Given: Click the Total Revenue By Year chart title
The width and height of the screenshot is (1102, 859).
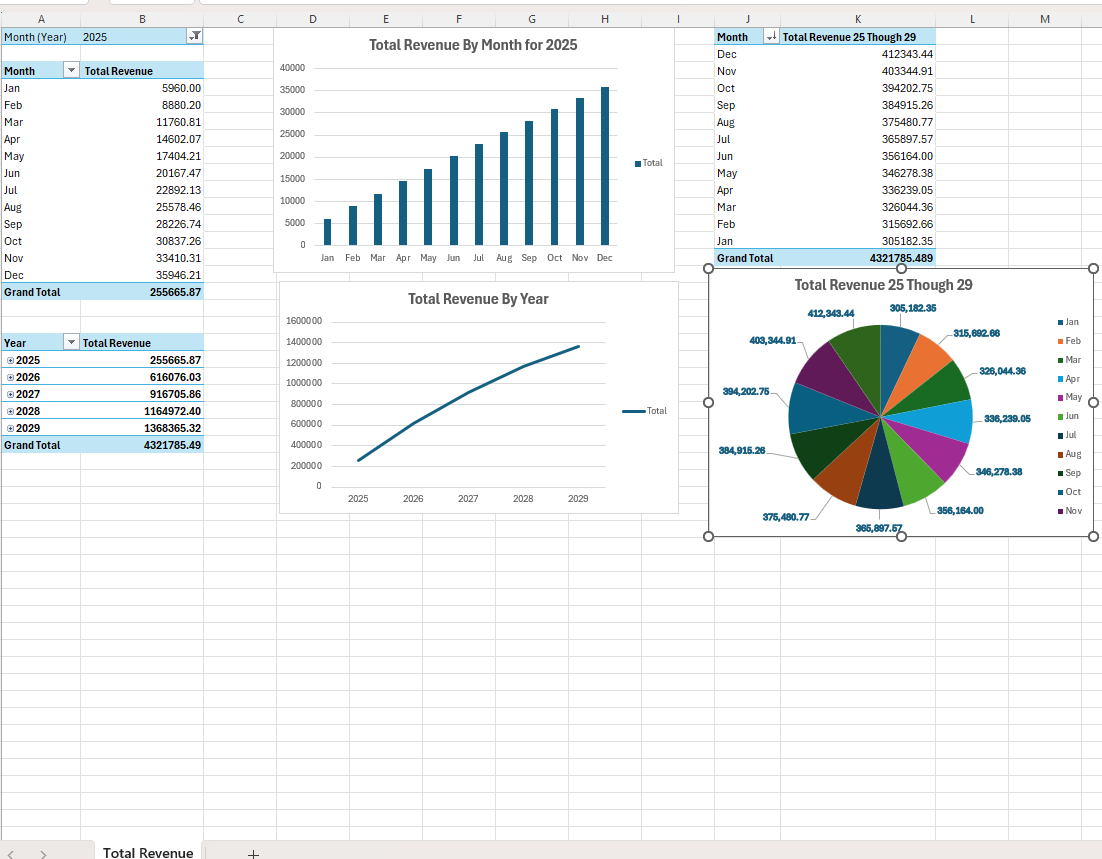Looking at the screenshot, I should (x=478, y=299).
